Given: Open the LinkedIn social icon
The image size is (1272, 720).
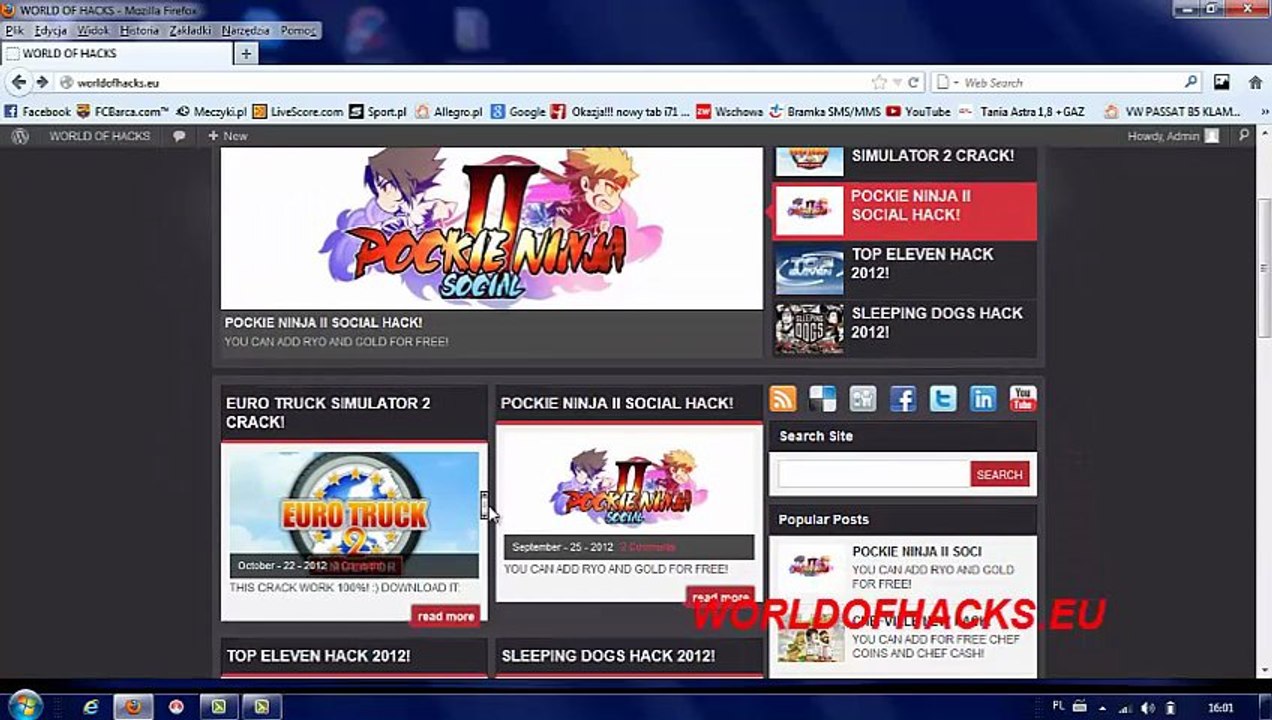Looking at the screenshot, I should 983,399.
